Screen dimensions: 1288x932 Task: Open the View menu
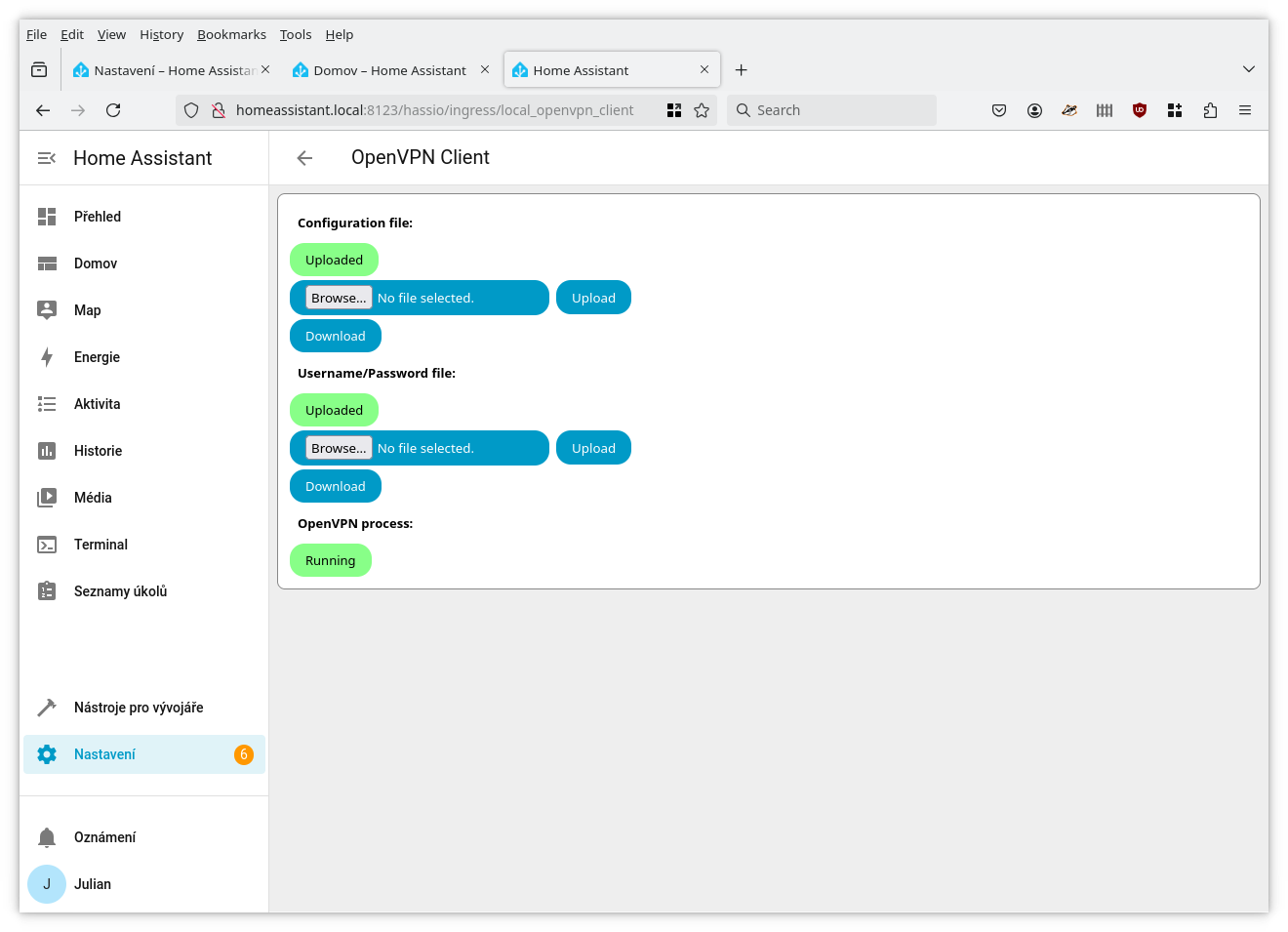(x=111, y=34)
